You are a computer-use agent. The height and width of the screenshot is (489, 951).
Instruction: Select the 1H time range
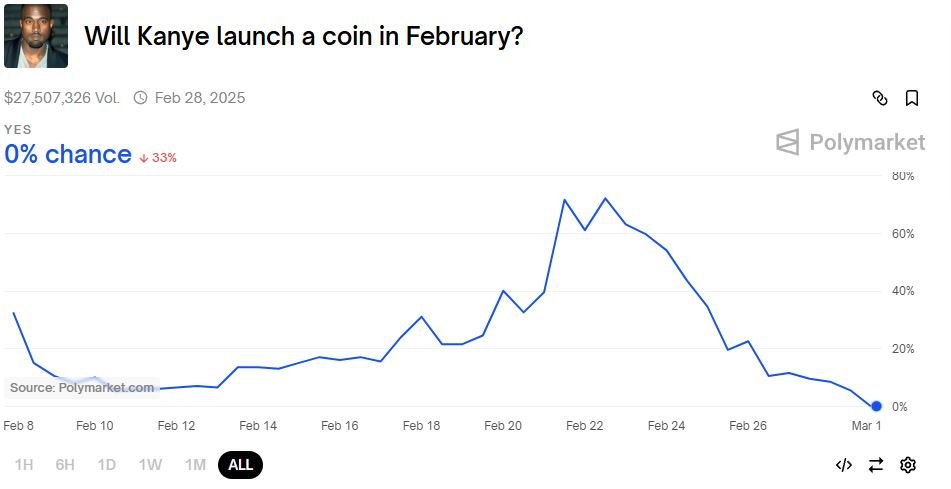pos(24,465)
